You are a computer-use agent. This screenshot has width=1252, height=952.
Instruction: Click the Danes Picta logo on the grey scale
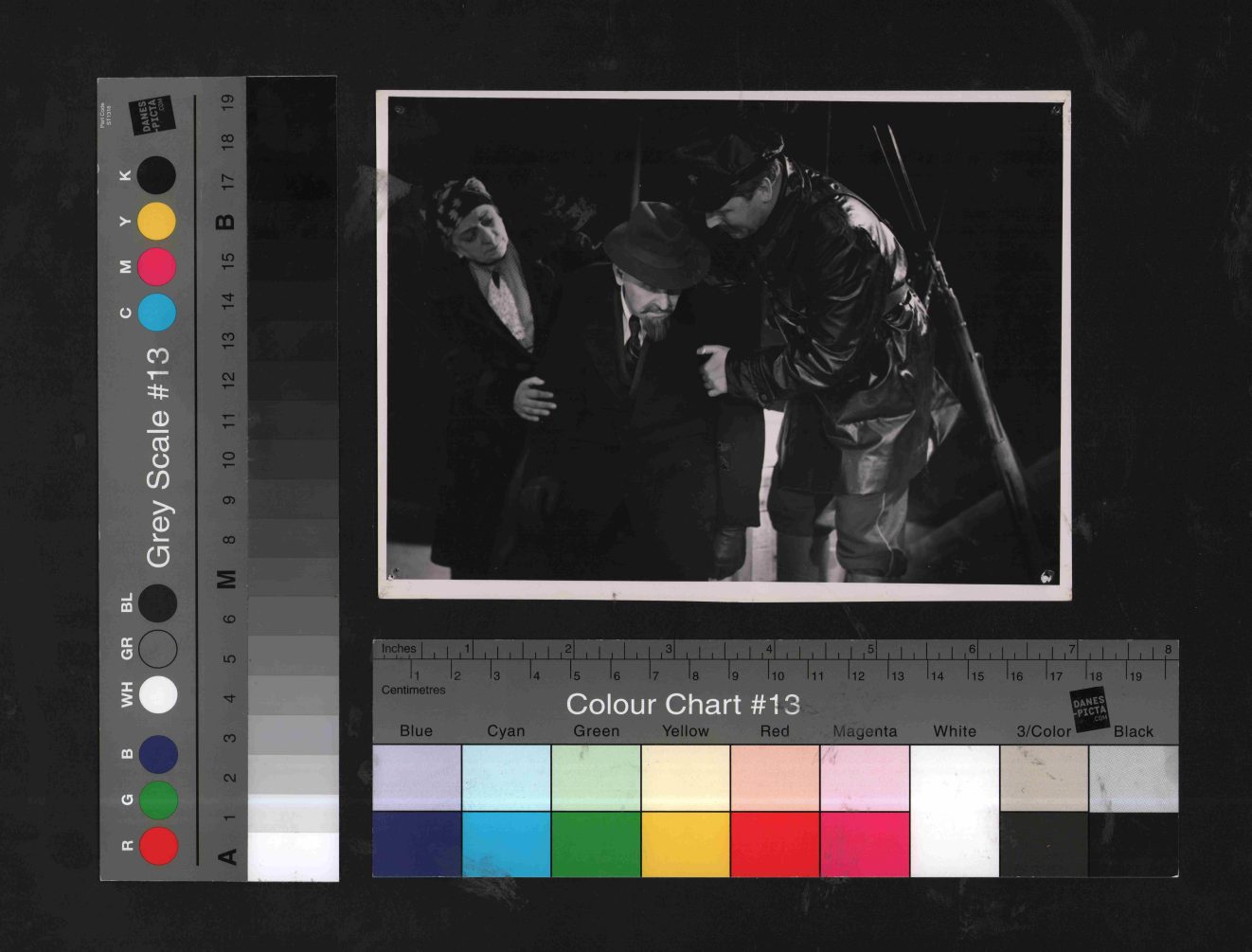click(152, 116)
